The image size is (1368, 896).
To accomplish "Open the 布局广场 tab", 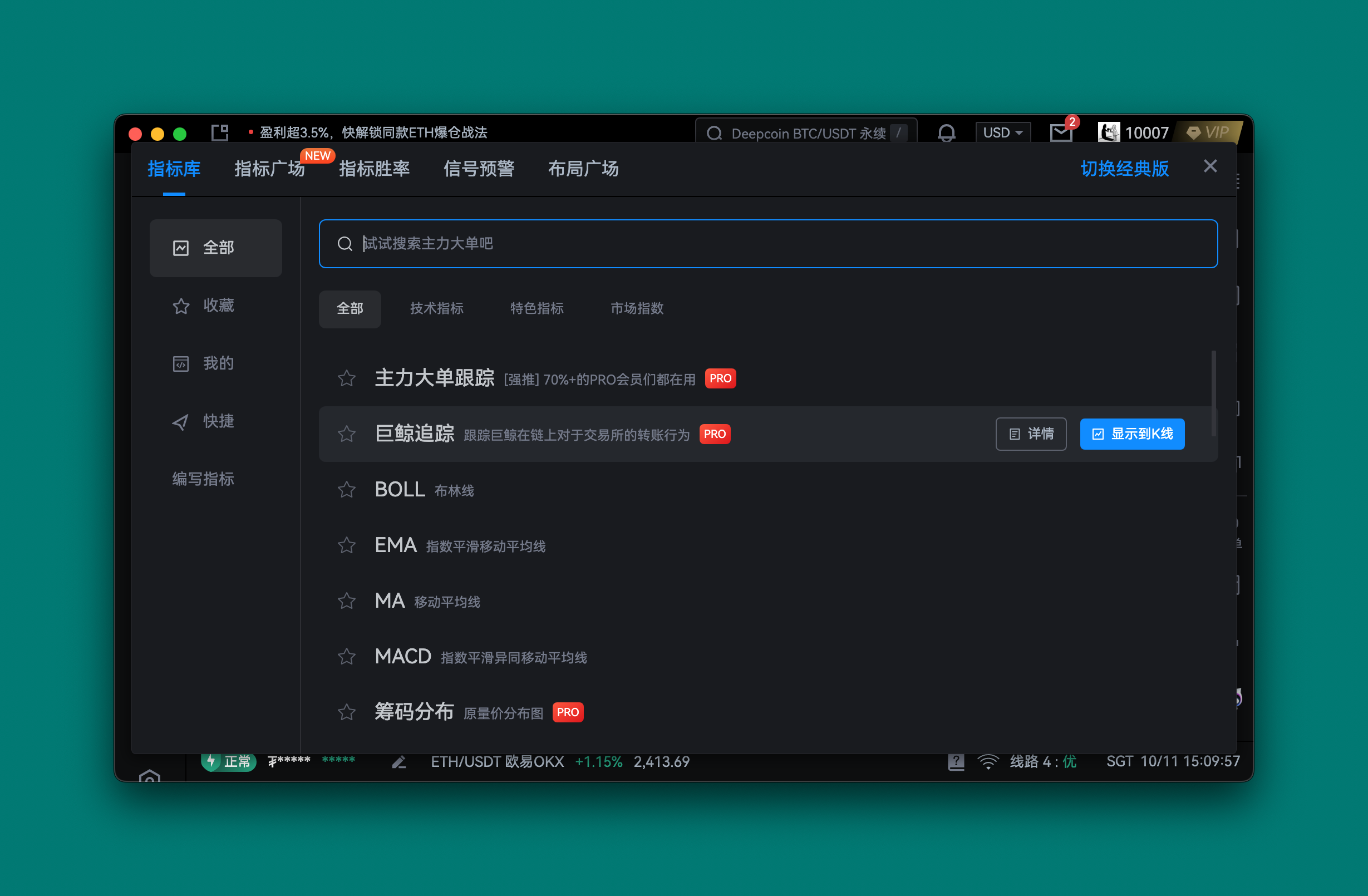I will tap(583, 169).
